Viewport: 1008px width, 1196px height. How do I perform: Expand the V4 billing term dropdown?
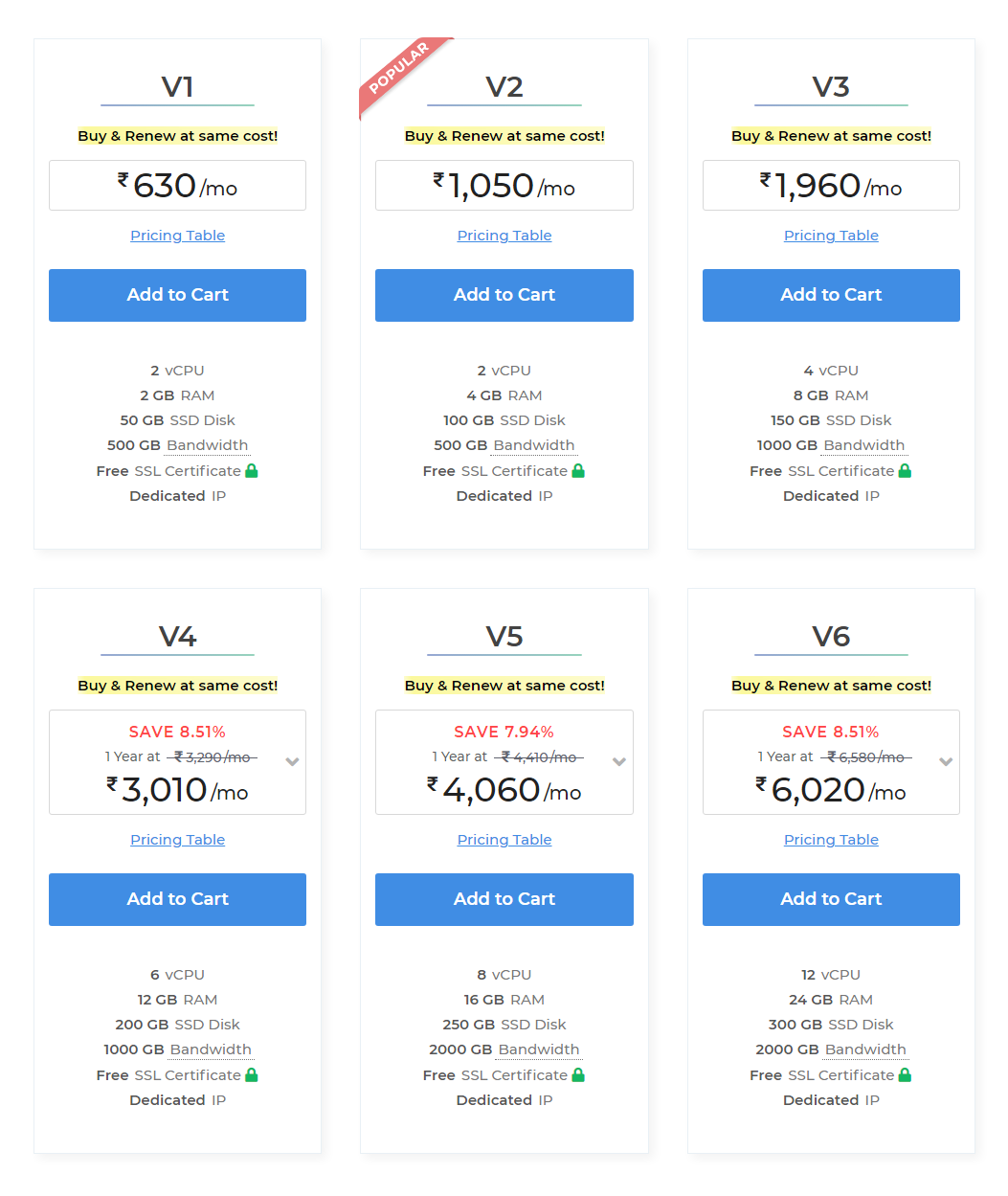(293, 761)
